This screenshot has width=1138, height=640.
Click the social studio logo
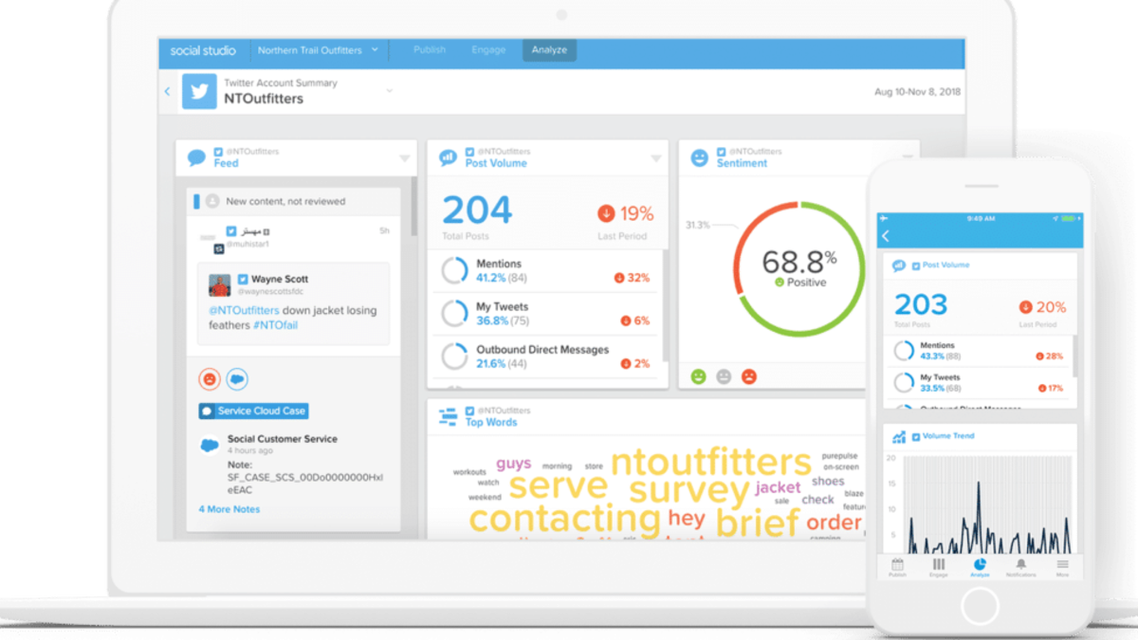(x=202, y=51)
